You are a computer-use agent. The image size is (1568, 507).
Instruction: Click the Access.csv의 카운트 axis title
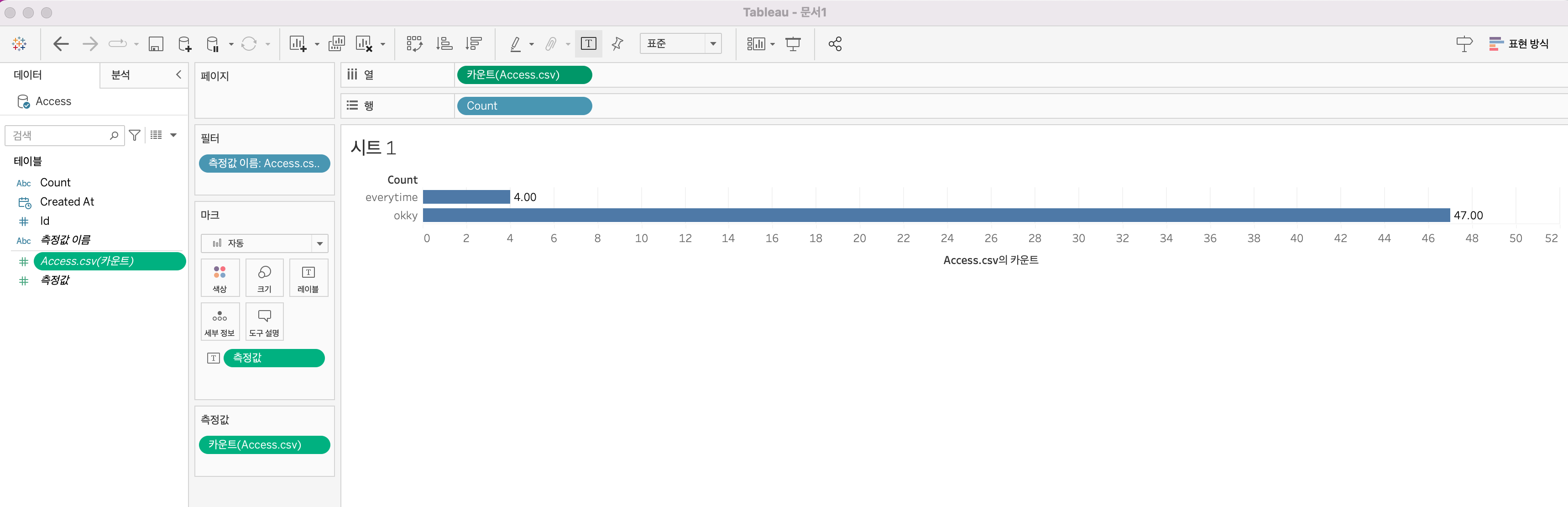tap(990, 260)
